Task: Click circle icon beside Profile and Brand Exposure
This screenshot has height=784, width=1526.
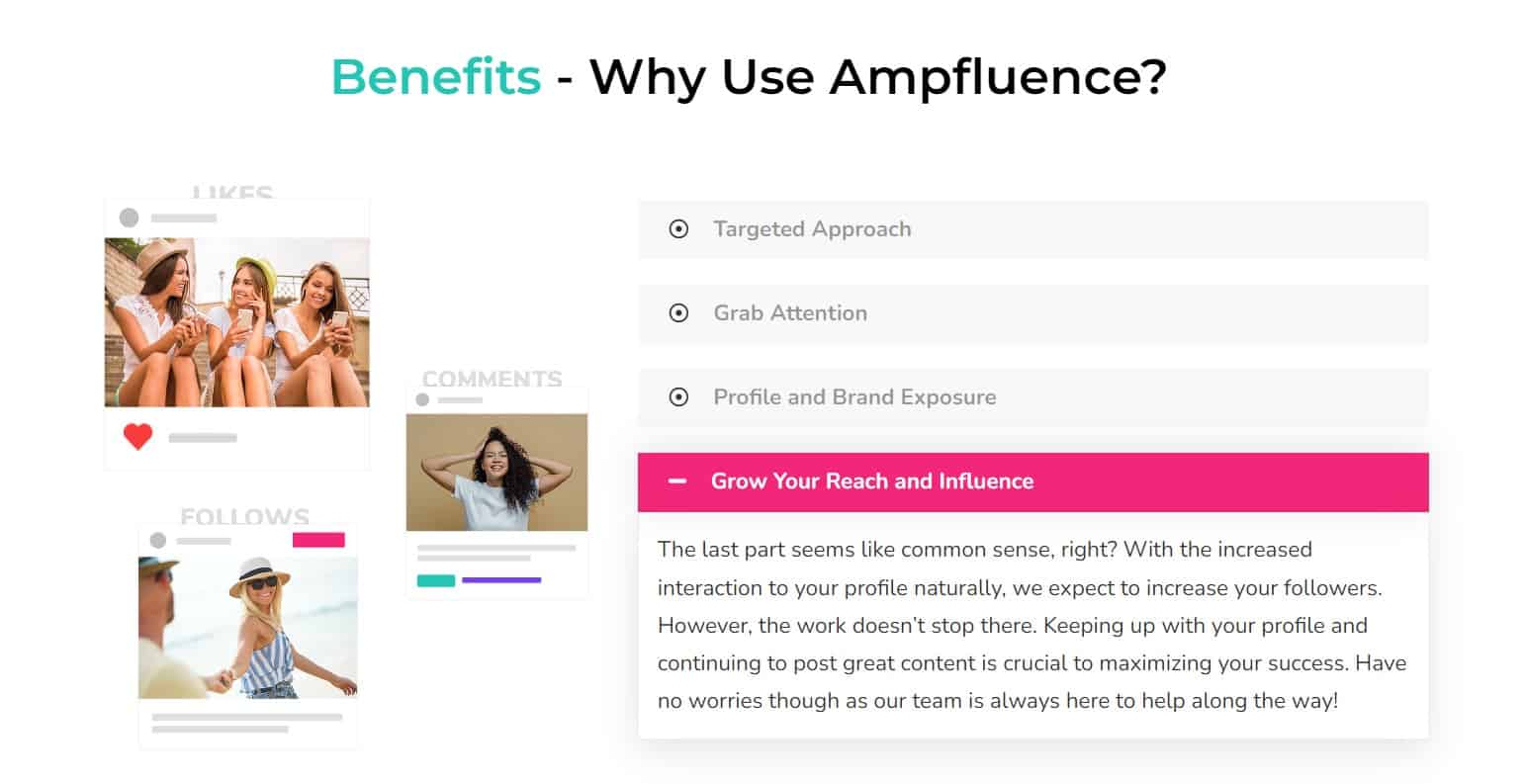Action: (x=678, y=397)
